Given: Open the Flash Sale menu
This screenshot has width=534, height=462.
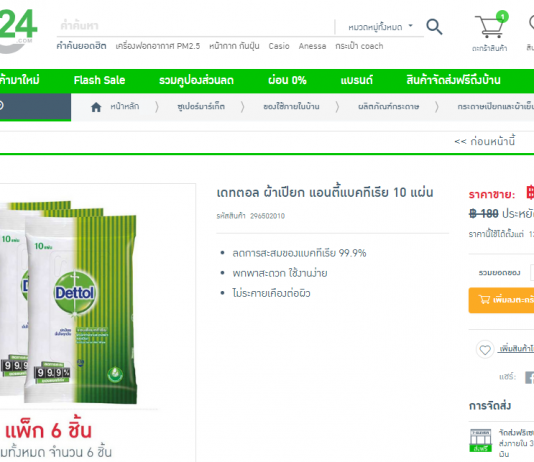Looking at the screenshot, I should (99, 80).
